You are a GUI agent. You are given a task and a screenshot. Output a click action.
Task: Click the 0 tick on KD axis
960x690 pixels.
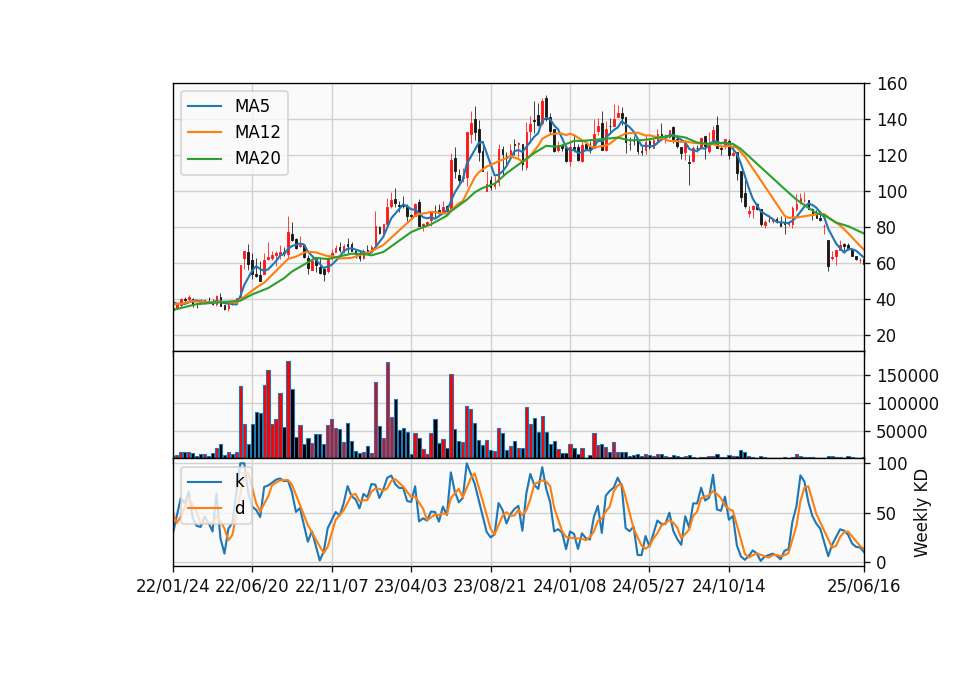(x=882, y=563)
